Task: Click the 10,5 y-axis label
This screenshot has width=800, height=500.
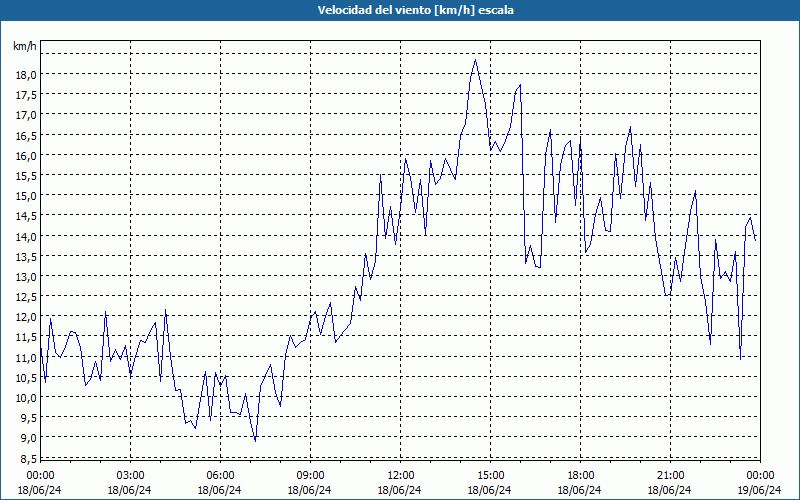Action: pyautogui.click(x=26, y=378)
